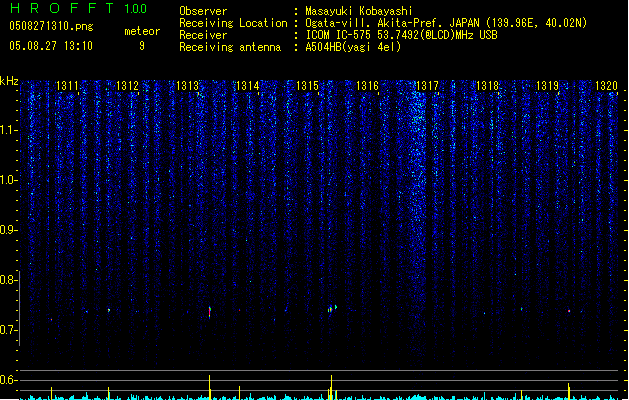Click the meteor count value 9
Image resolution: width=629 pixels, height=400 pixels.
[142, 46]
